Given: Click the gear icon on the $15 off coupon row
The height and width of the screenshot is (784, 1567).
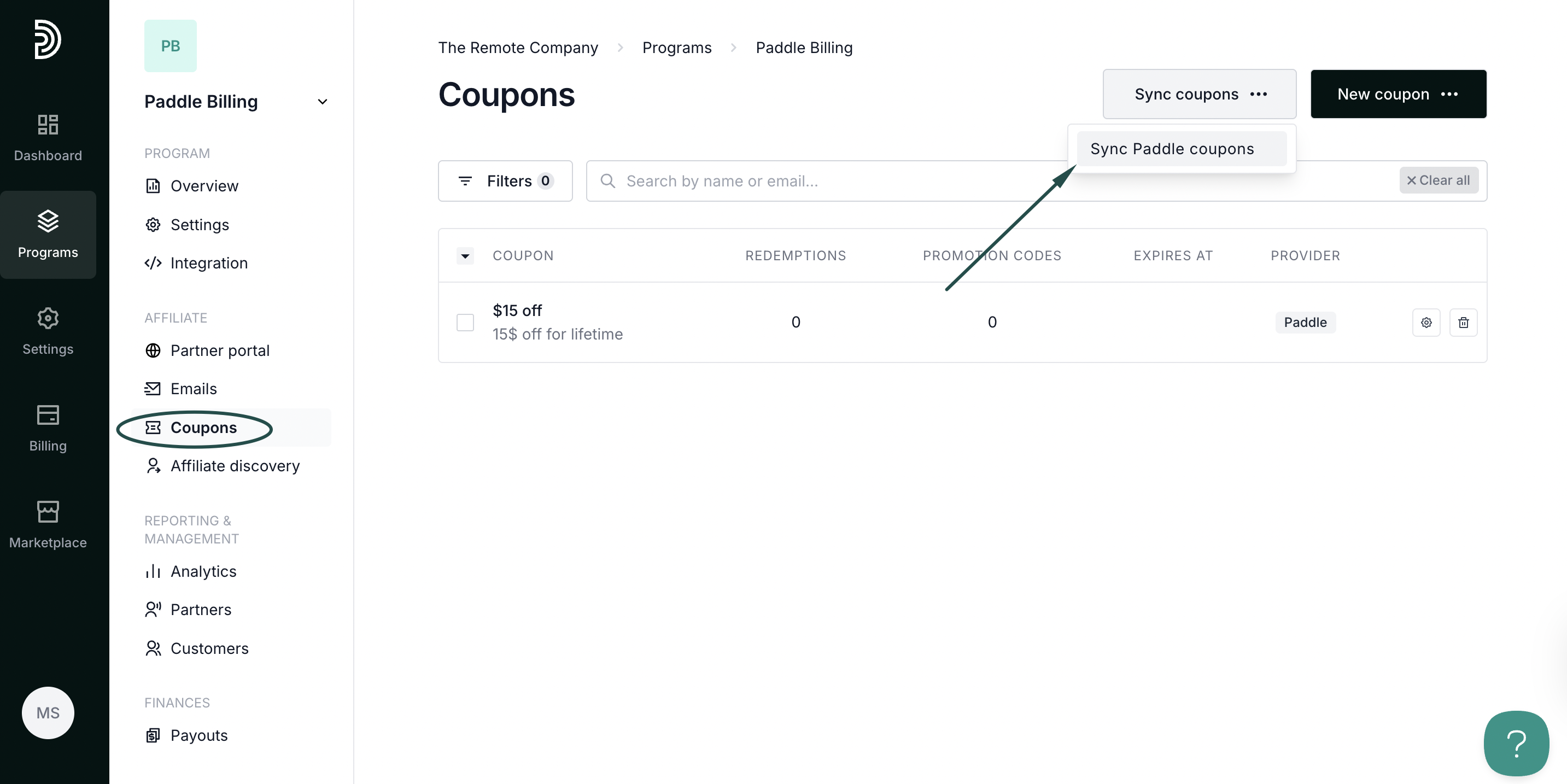Looking at the screenshot, I should coord(1425,323).
